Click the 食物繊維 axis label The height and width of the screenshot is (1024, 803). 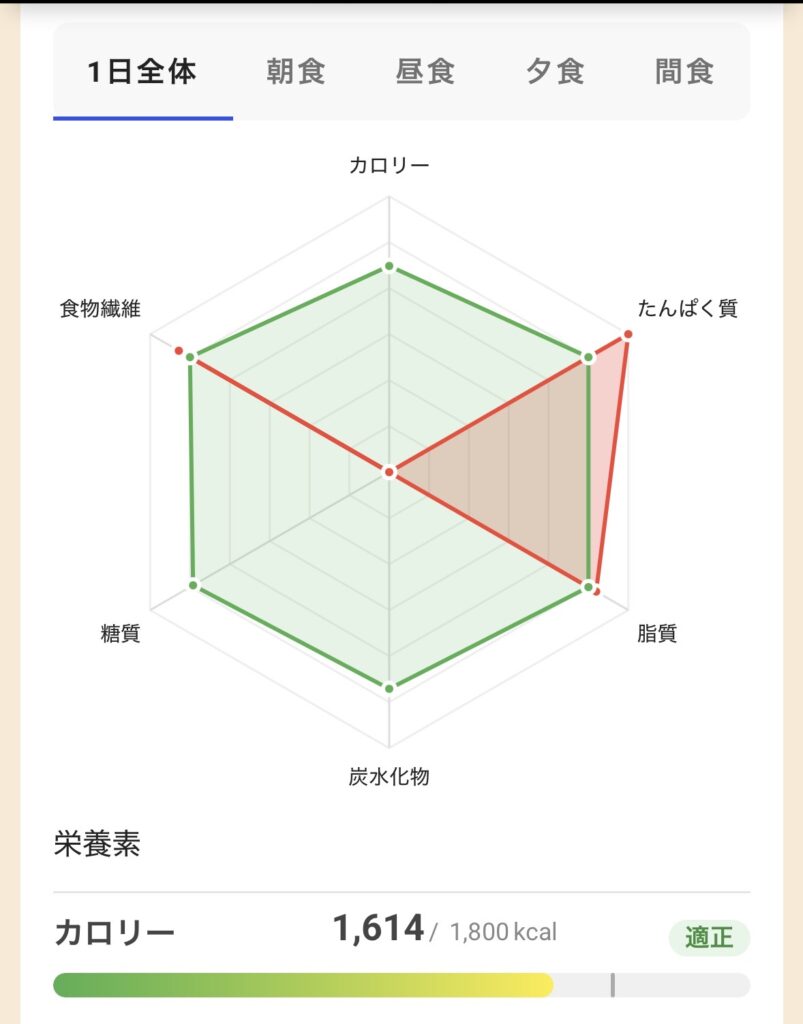tap(100, 309)
